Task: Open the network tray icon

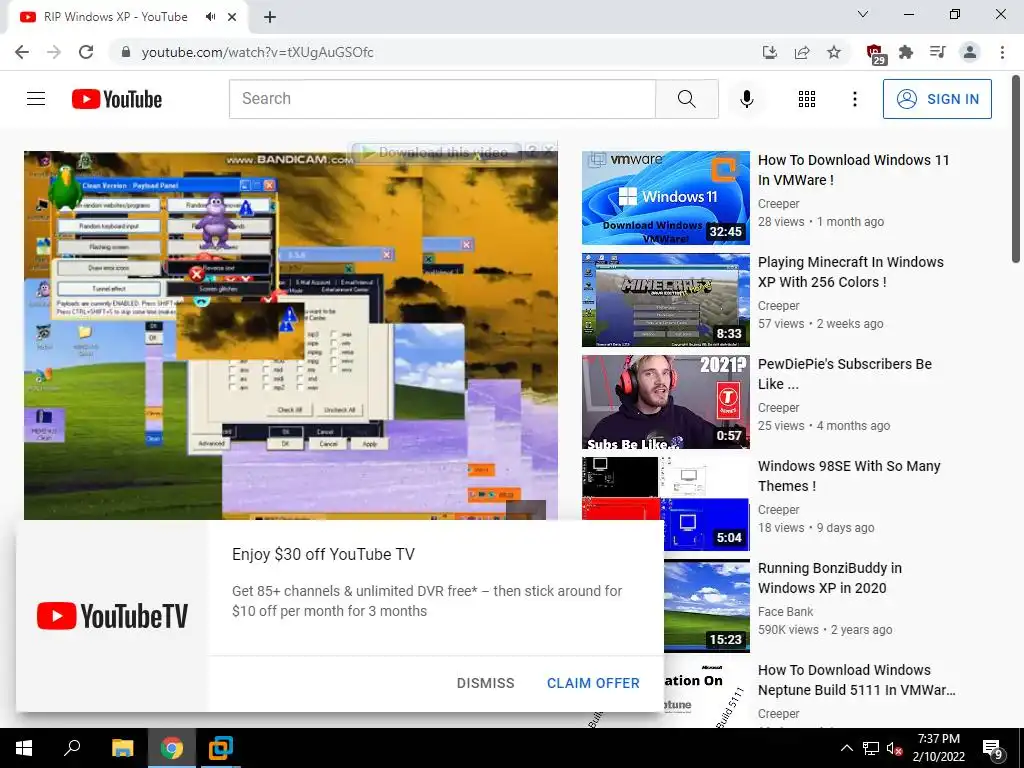Action: click(871, 748)
